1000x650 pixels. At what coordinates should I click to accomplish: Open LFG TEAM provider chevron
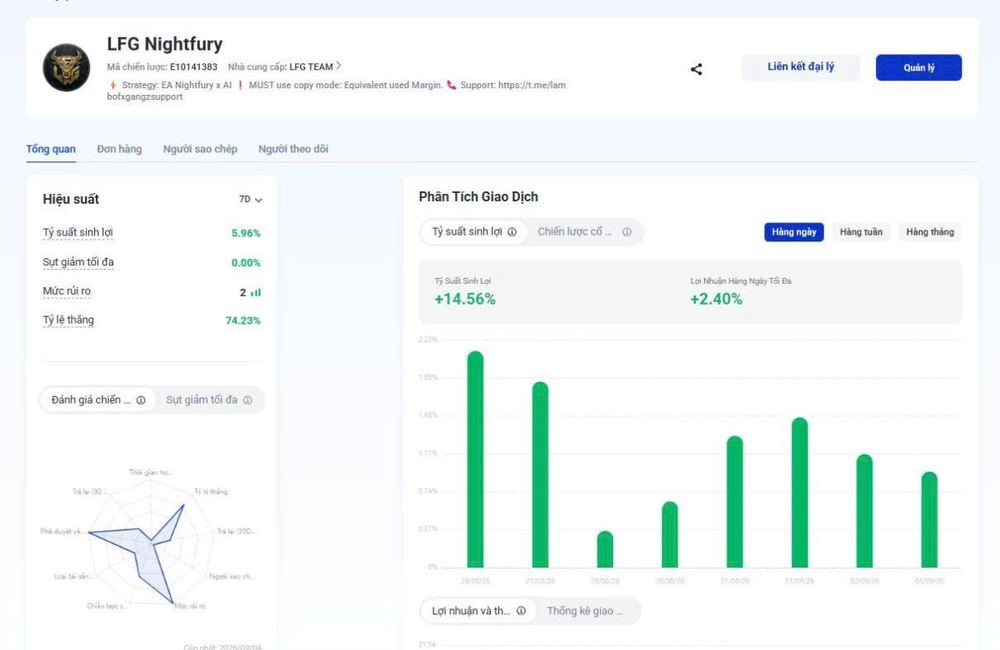click(x=339, y=66)
